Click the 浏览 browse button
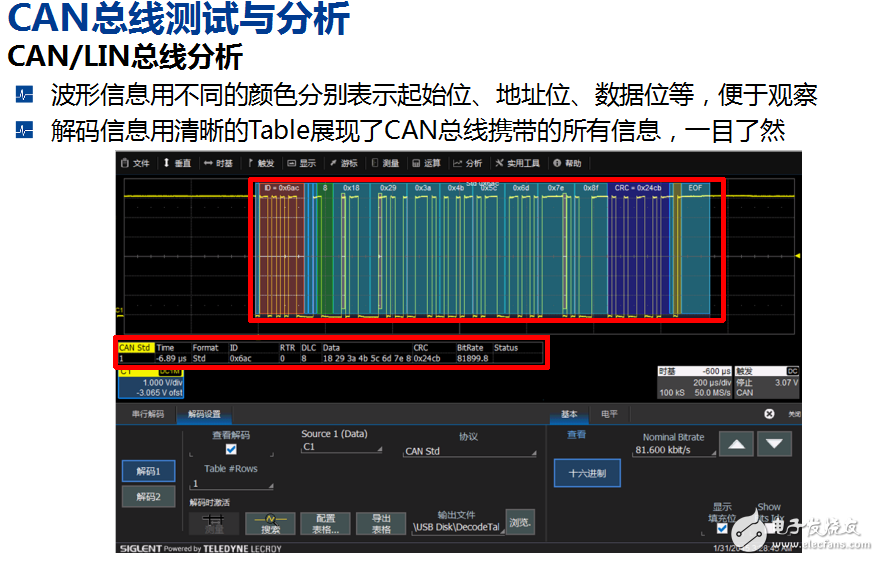Screen dimensions: 879x561 (520, 522)
